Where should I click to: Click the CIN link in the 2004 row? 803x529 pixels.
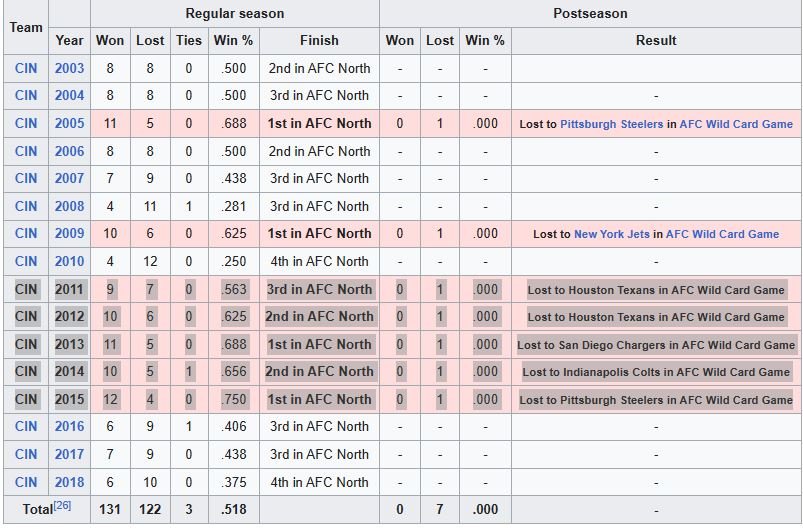[x=26, y=95]
